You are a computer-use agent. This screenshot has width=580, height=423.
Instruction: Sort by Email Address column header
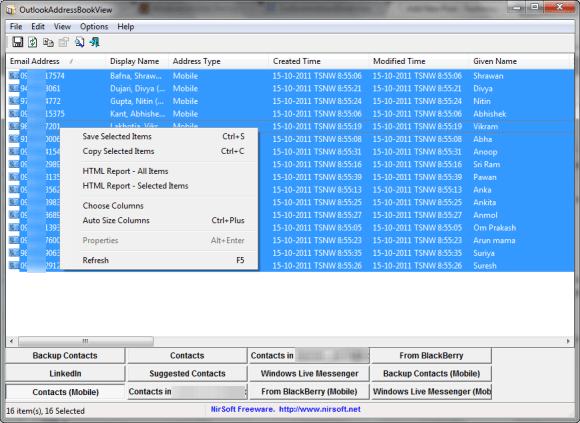click(x=56, y=61)
